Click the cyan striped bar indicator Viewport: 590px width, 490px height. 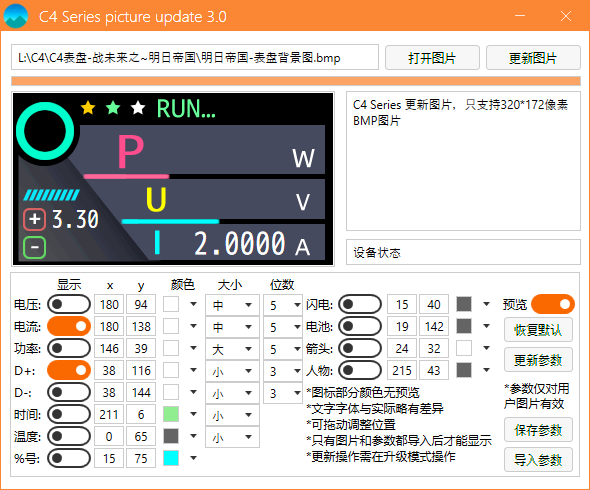52,195
